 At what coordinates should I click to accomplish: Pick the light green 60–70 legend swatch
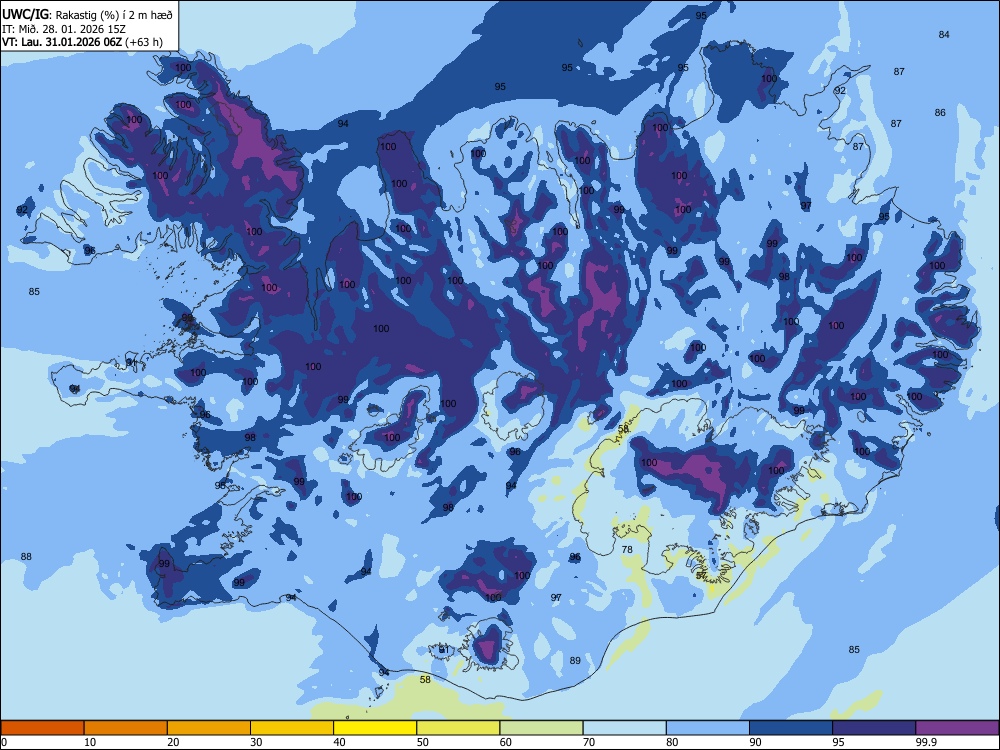tap(541, 728)
